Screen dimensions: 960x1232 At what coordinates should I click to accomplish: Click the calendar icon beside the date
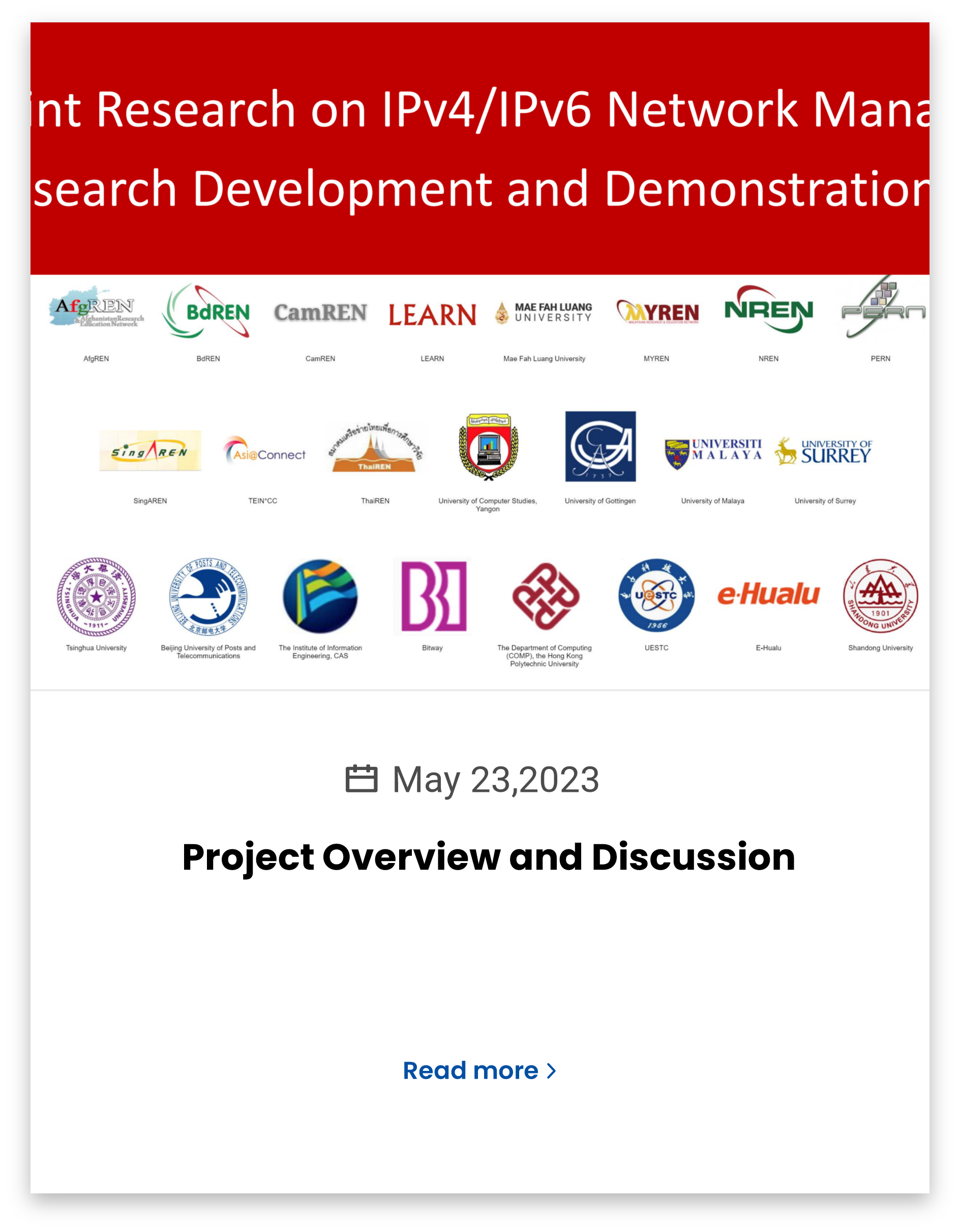(361, 779)
